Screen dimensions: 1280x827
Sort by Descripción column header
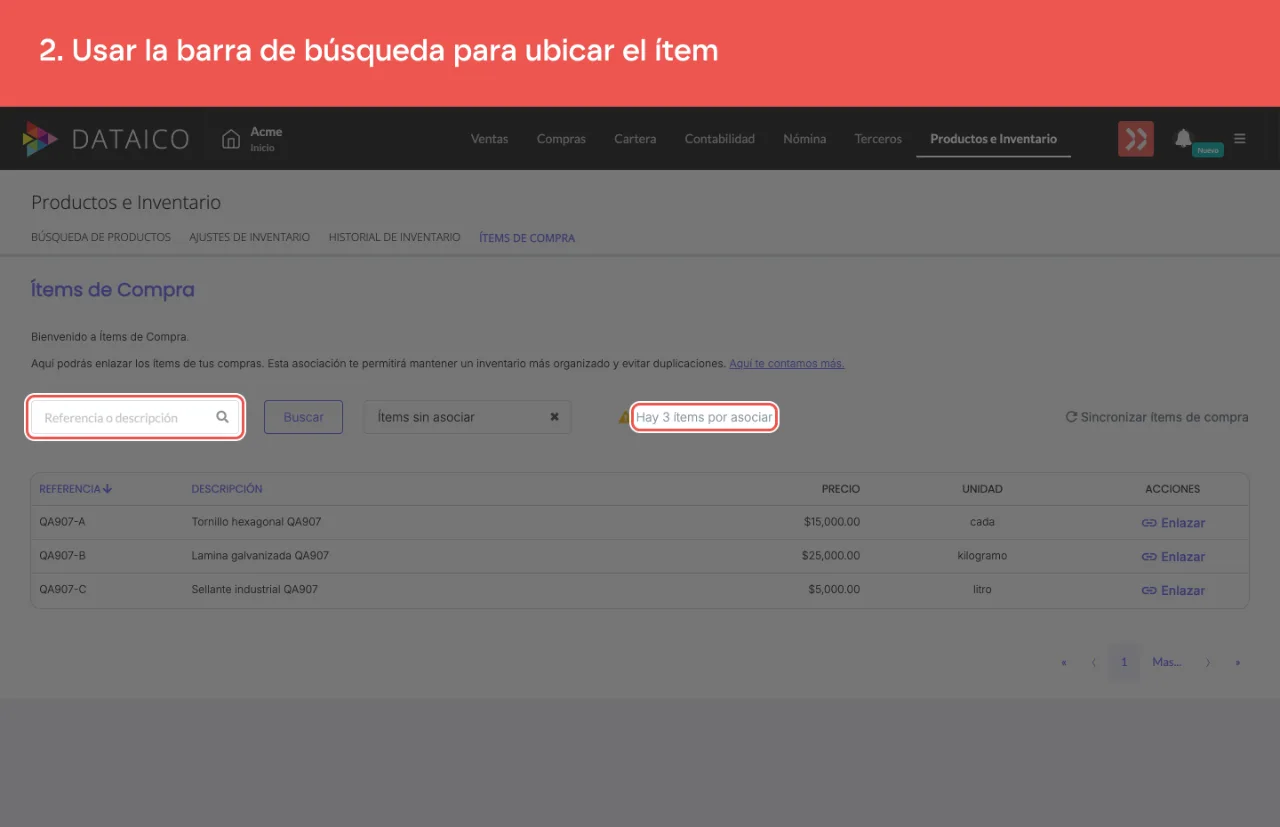(227, 489)
